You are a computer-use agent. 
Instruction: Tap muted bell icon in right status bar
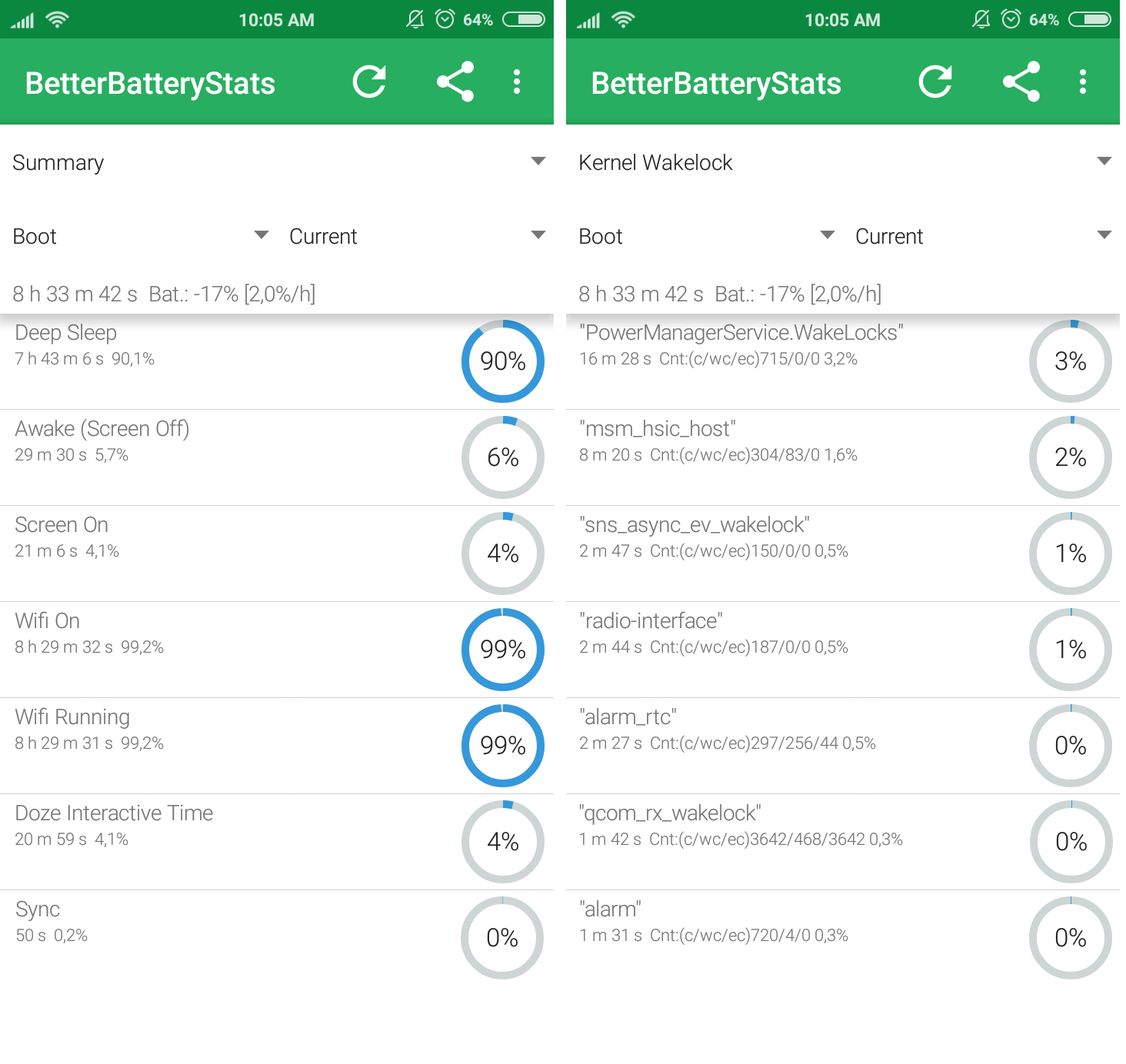(x=981, y=19)
